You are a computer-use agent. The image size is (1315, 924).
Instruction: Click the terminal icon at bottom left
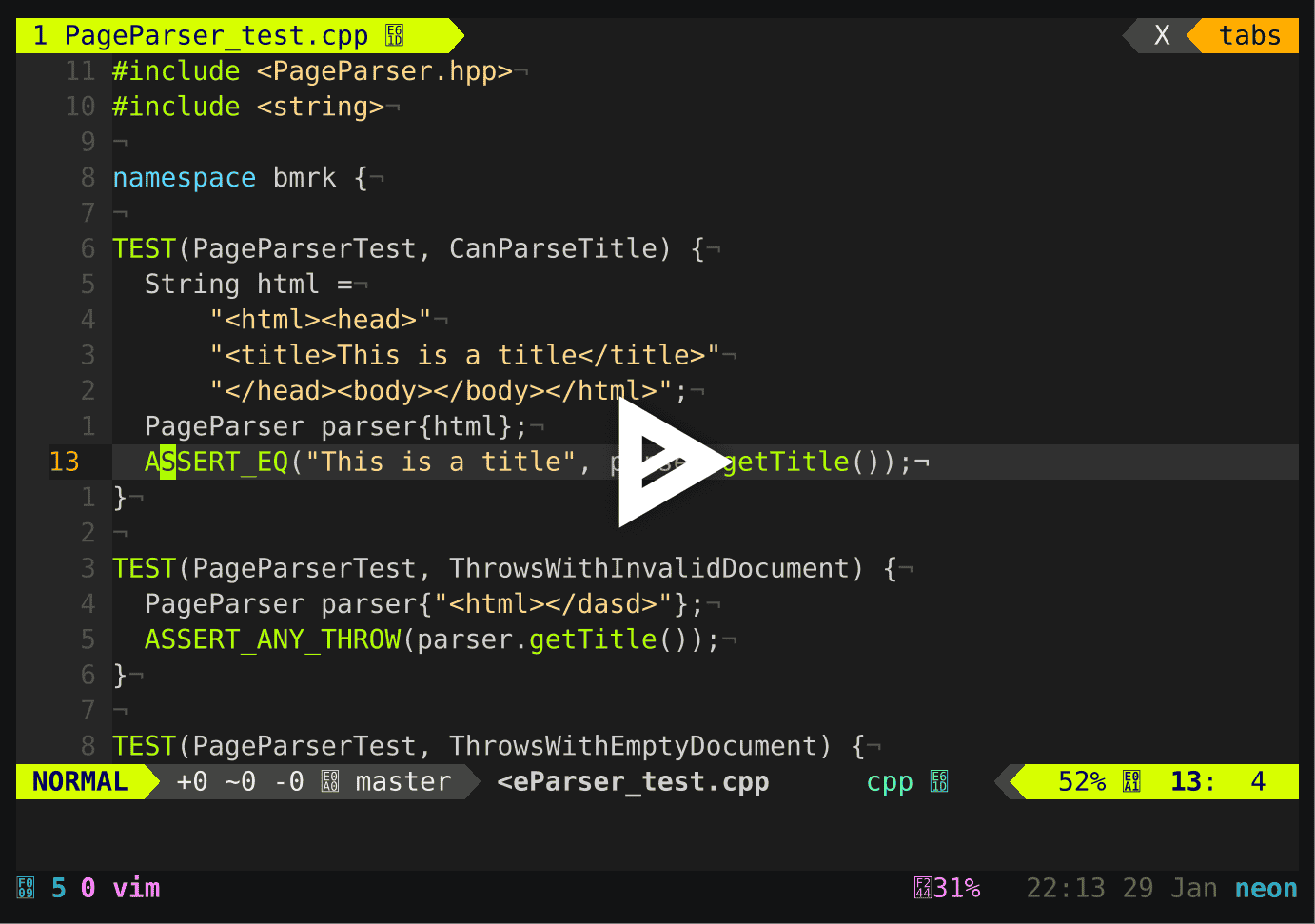pos(25,887)
